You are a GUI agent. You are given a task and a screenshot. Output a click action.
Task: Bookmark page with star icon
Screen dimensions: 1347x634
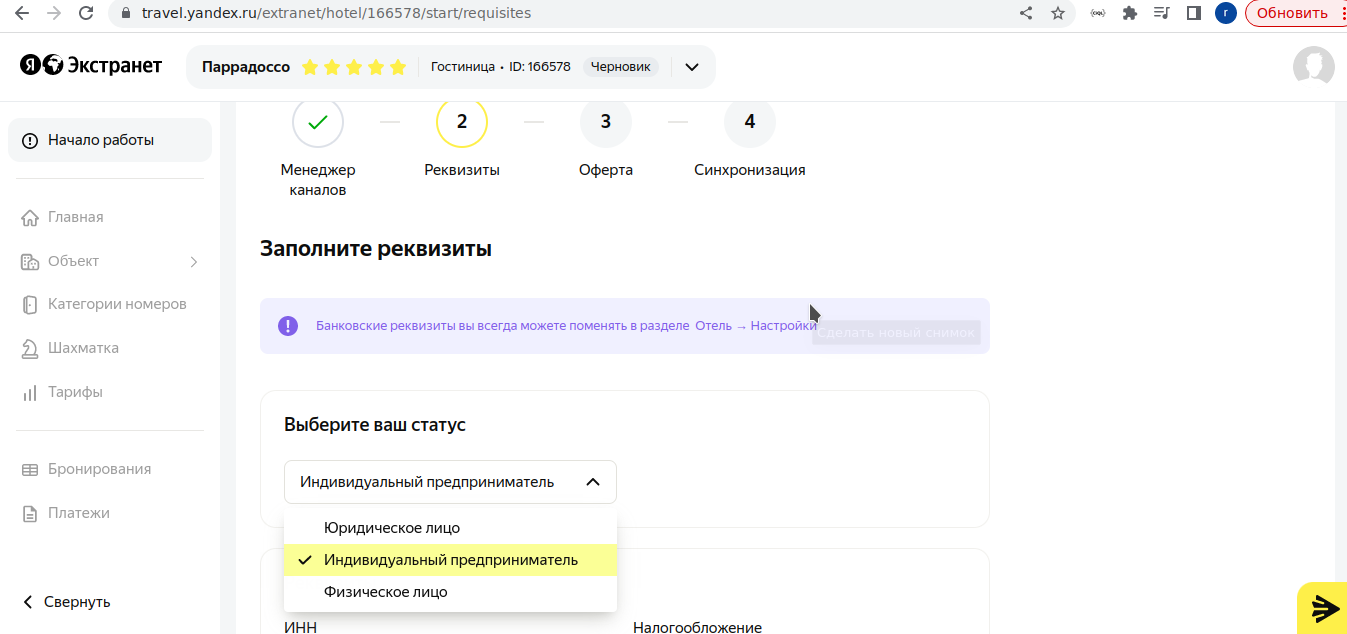1058,13
